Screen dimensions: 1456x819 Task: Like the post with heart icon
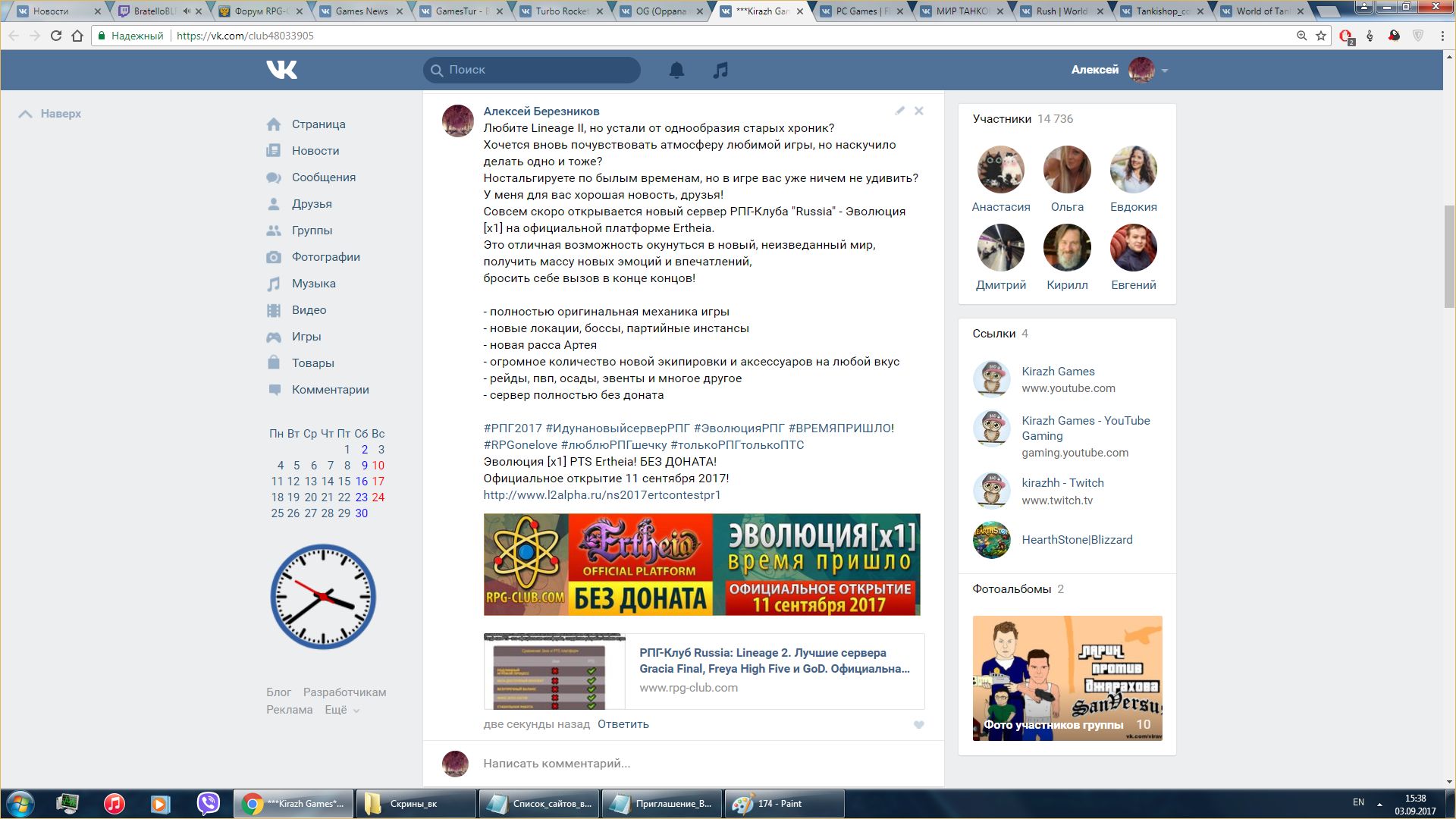(919, 725)
